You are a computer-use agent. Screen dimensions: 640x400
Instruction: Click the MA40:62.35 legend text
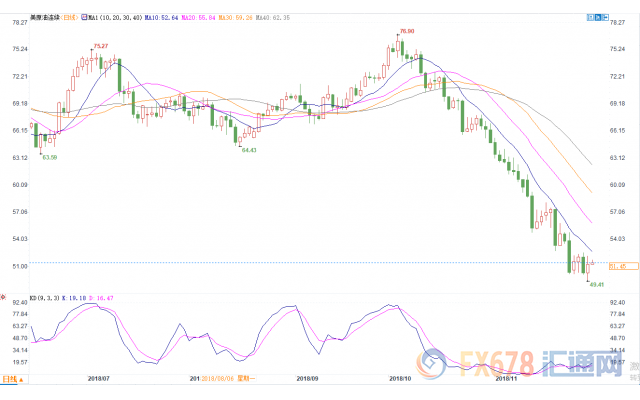[272, 18]
